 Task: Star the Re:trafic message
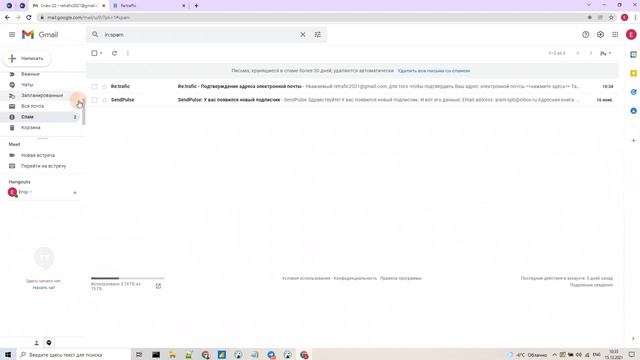104,87
